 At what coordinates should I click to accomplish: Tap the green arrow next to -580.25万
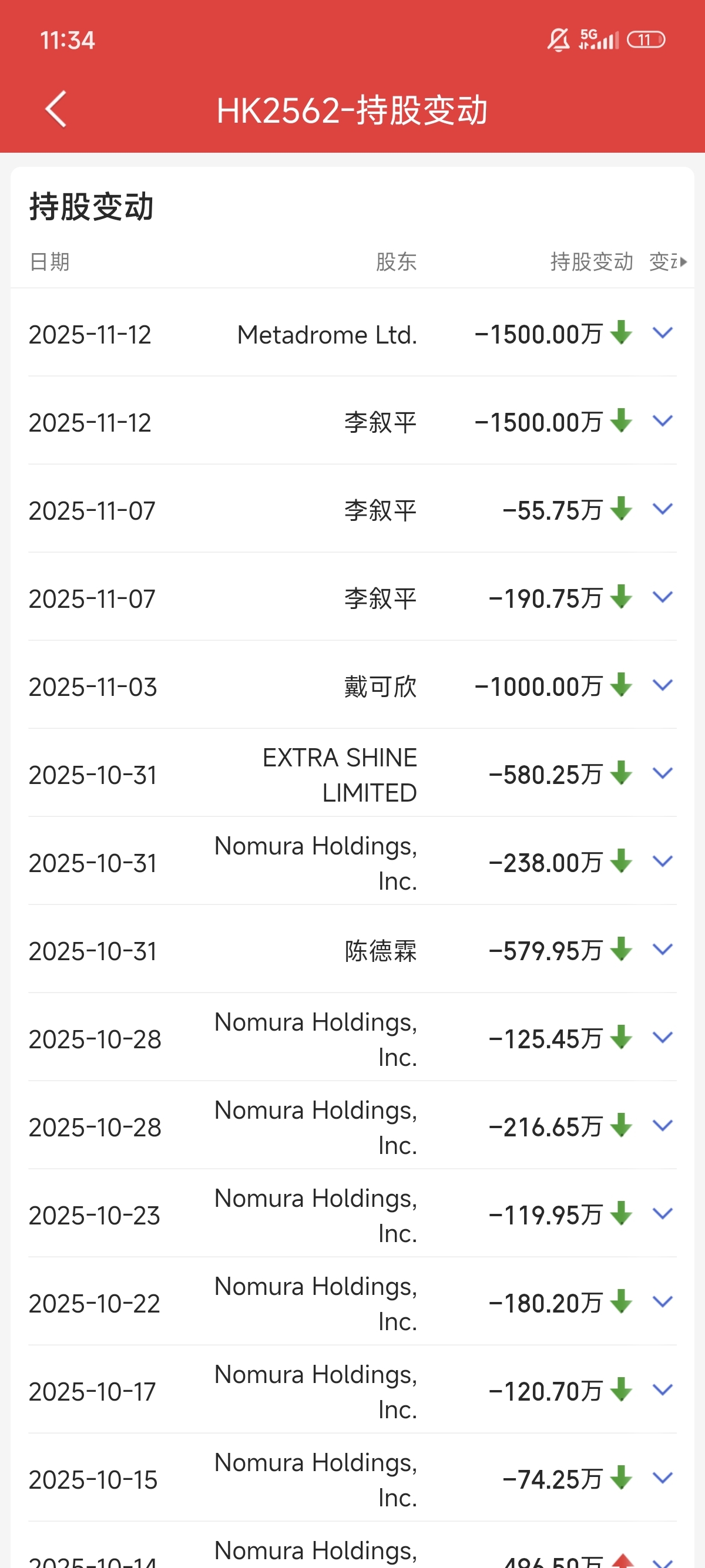[x=621, y=773]
